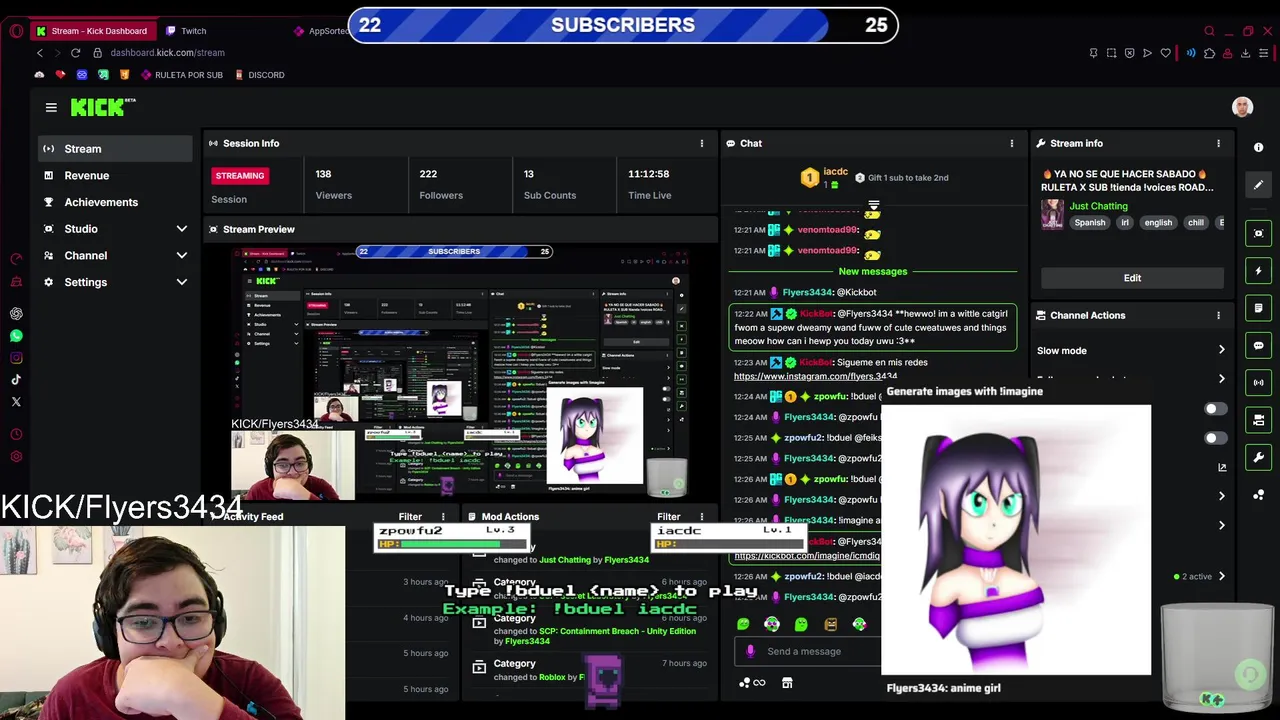Screen dimensions: 1280x720
Task: Open Channel Actions three-dot menu
Action: [x=1218, y=315]
